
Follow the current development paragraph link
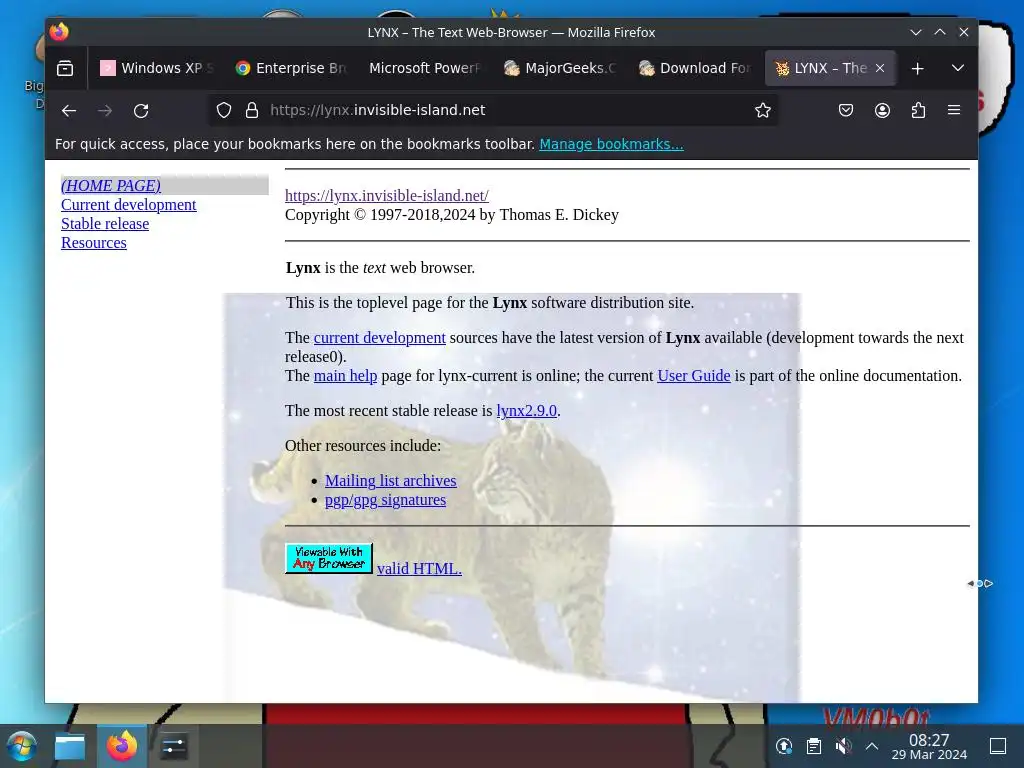pos(379,338)
